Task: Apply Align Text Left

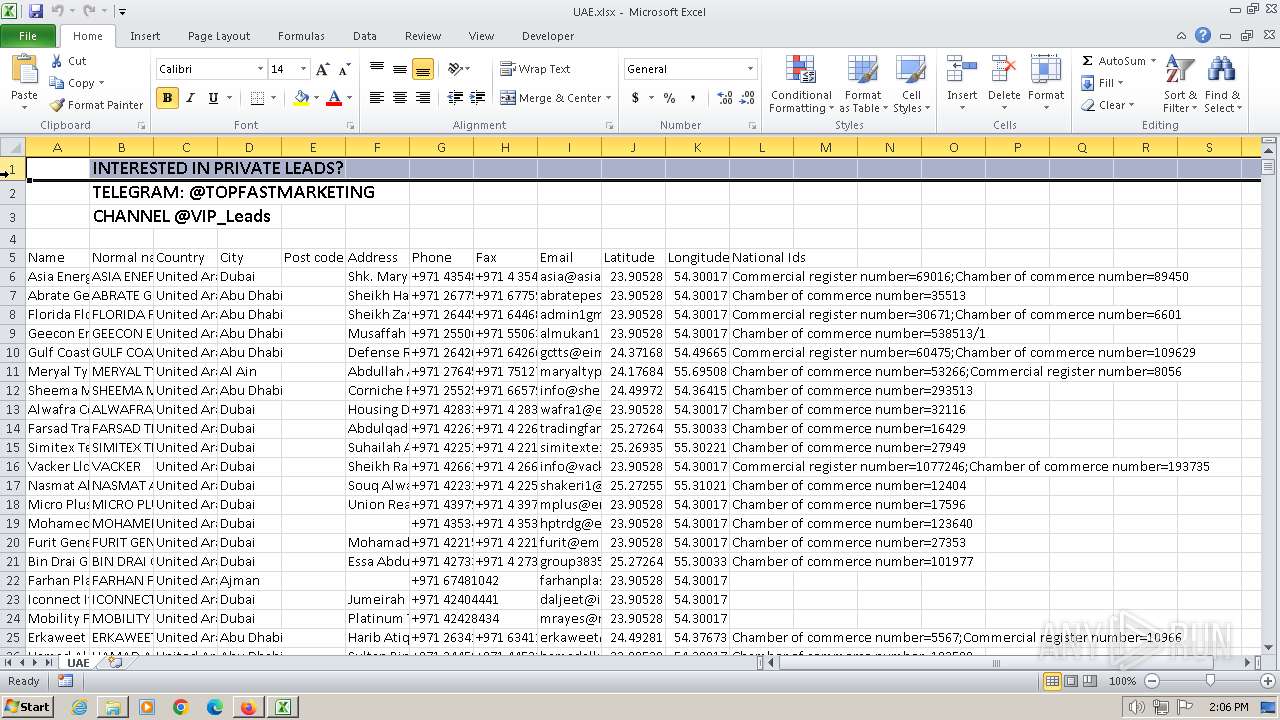Action: pos(377,98)
